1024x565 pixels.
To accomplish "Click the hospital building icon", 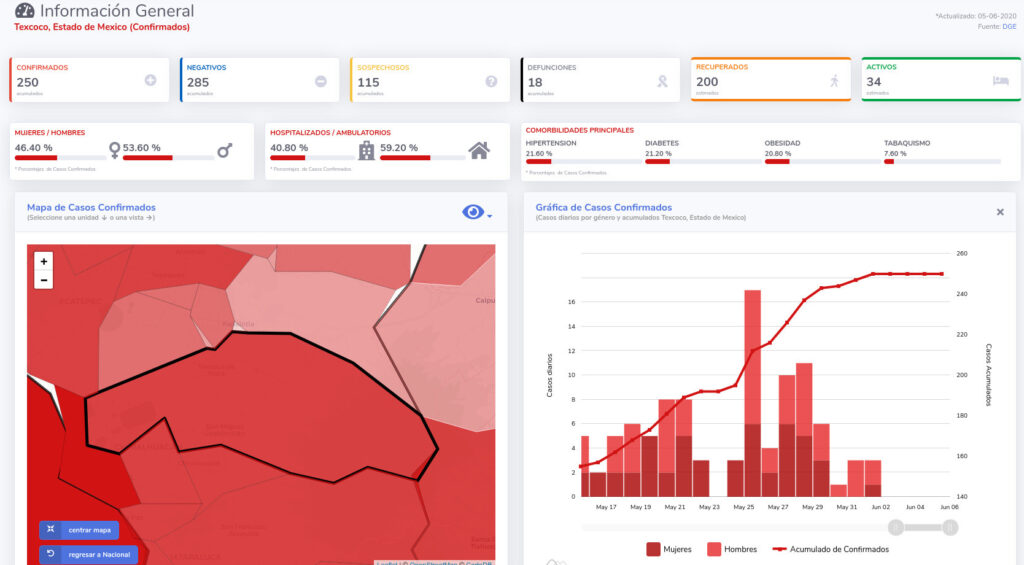I will pos(366,150).
